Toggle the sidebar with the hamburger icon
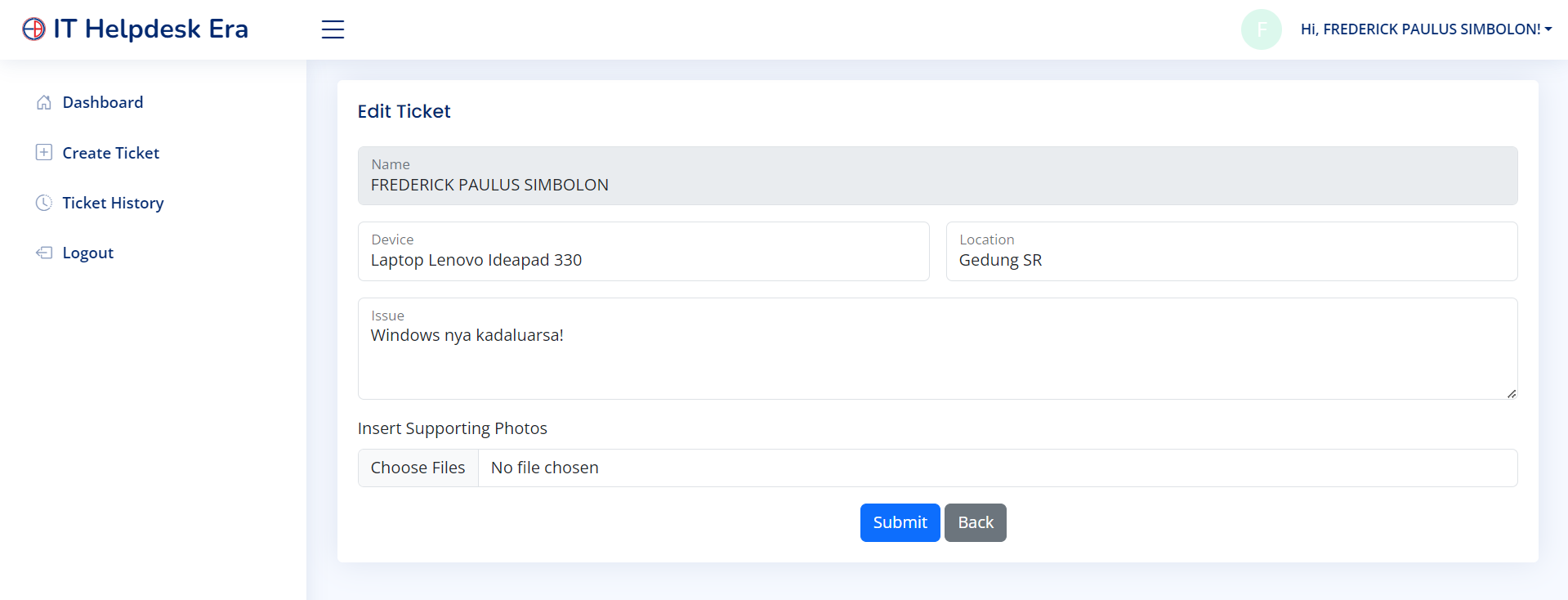1568x600 pixels. pos(333,29)
